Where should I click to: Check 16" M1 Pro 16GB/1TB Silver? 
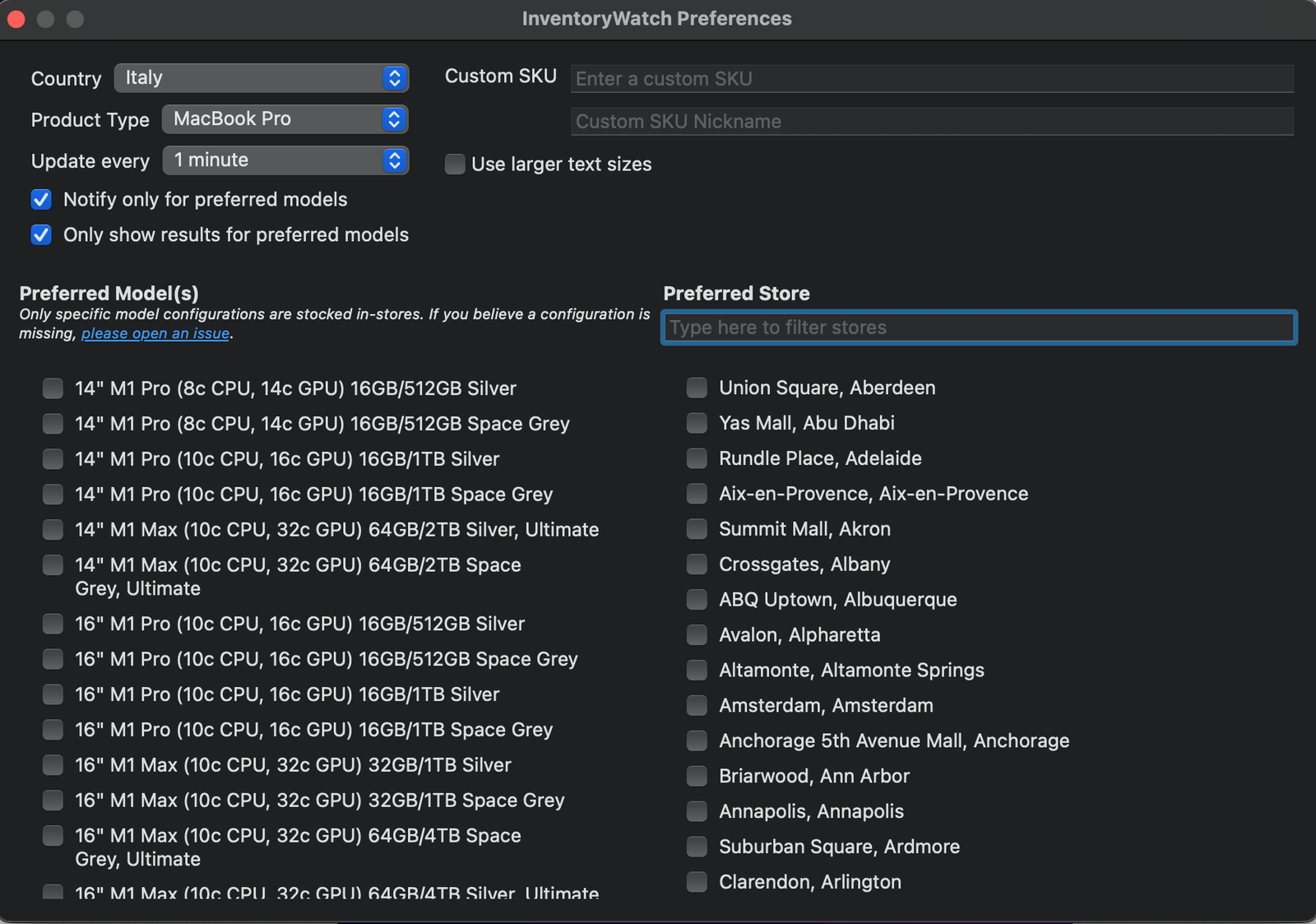point(53,695)
